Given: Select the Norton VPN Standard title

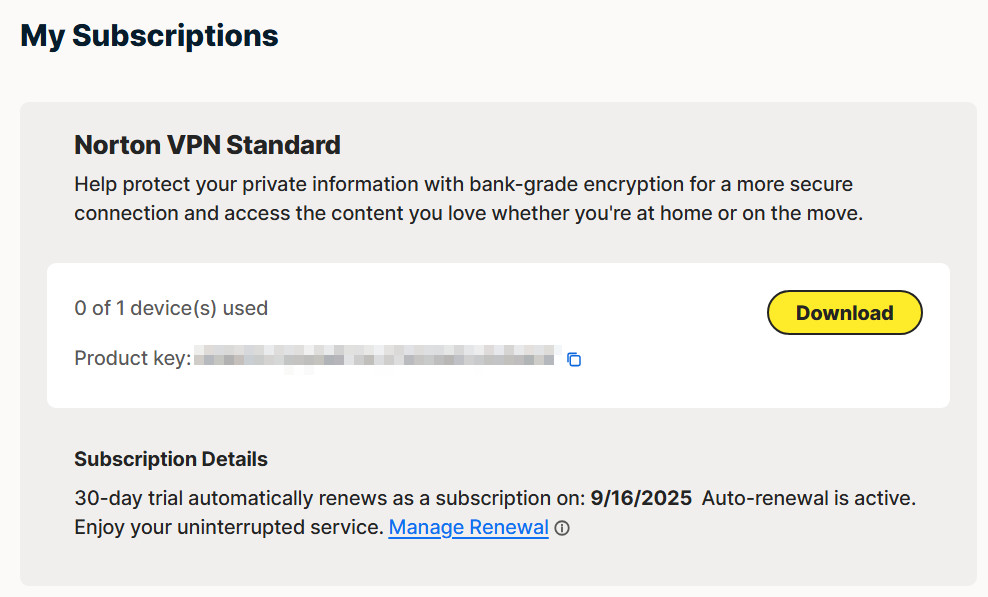Looking at the screenshot, I should [x=207, y=145].
